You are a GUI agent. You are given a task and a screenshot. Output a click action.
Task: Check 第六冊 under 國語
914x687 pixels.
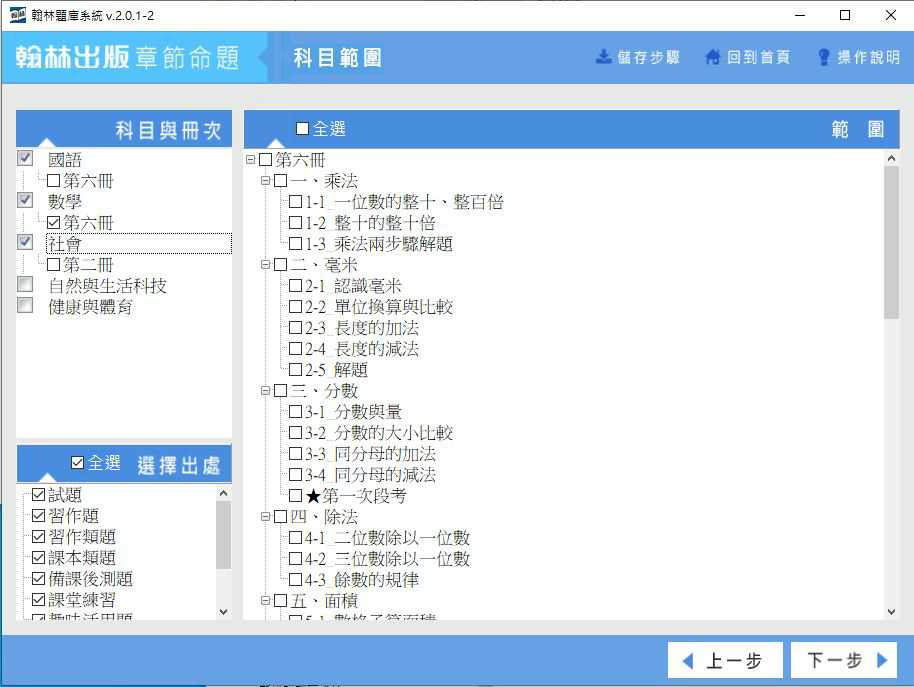pyautogui.click(x=54, y=181)
